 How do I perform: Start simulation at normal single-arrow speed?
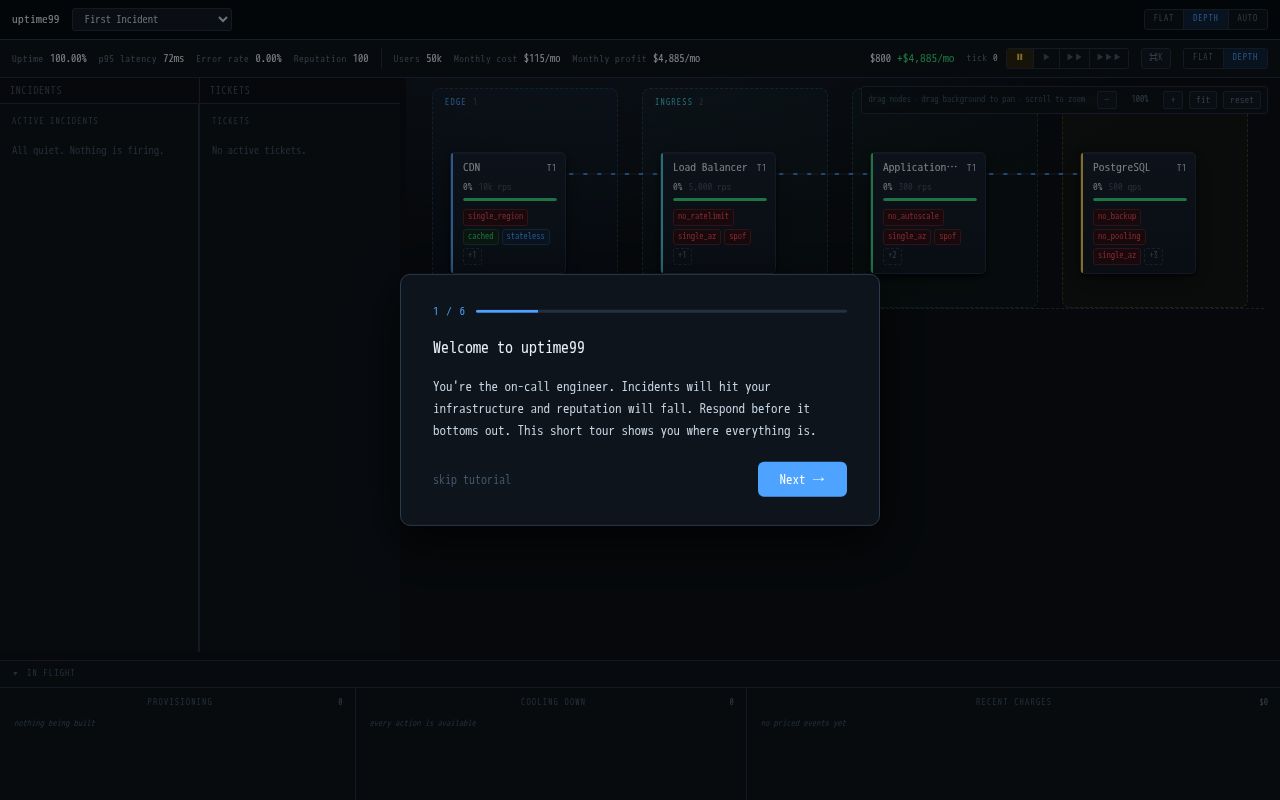(1046, 58)
